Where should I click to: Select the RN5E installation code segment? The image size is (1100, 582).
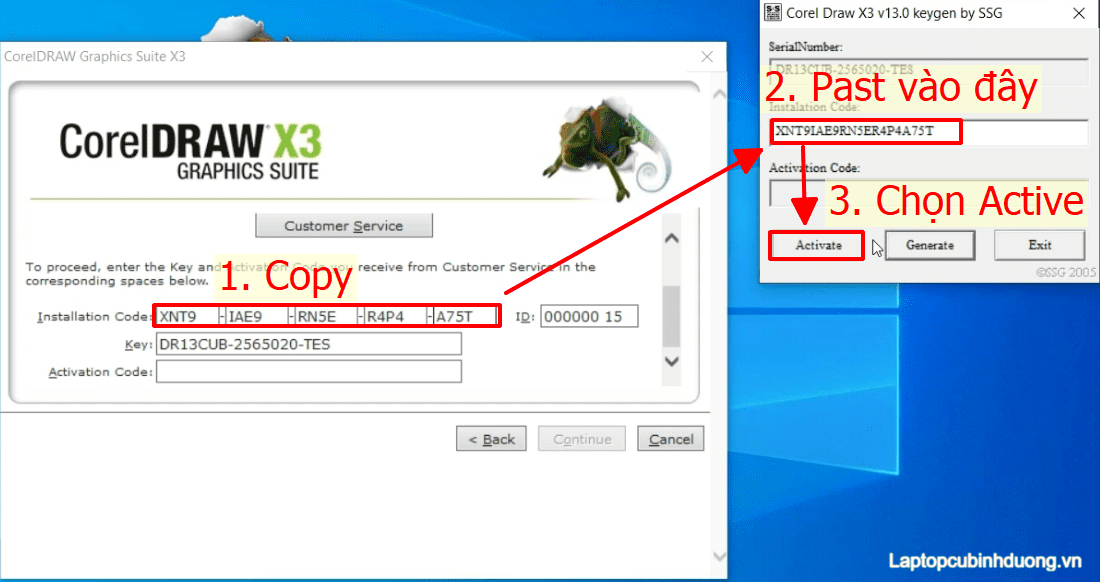pyautogui.click(x=326, y=316)
